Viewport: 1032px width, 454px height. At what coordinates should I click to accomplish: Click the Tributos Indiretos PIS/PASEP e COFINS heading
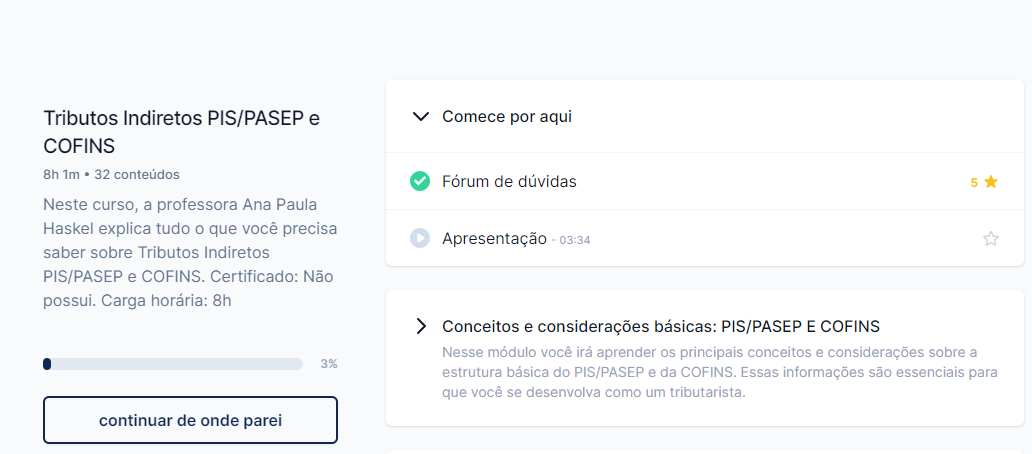[182, 132]
